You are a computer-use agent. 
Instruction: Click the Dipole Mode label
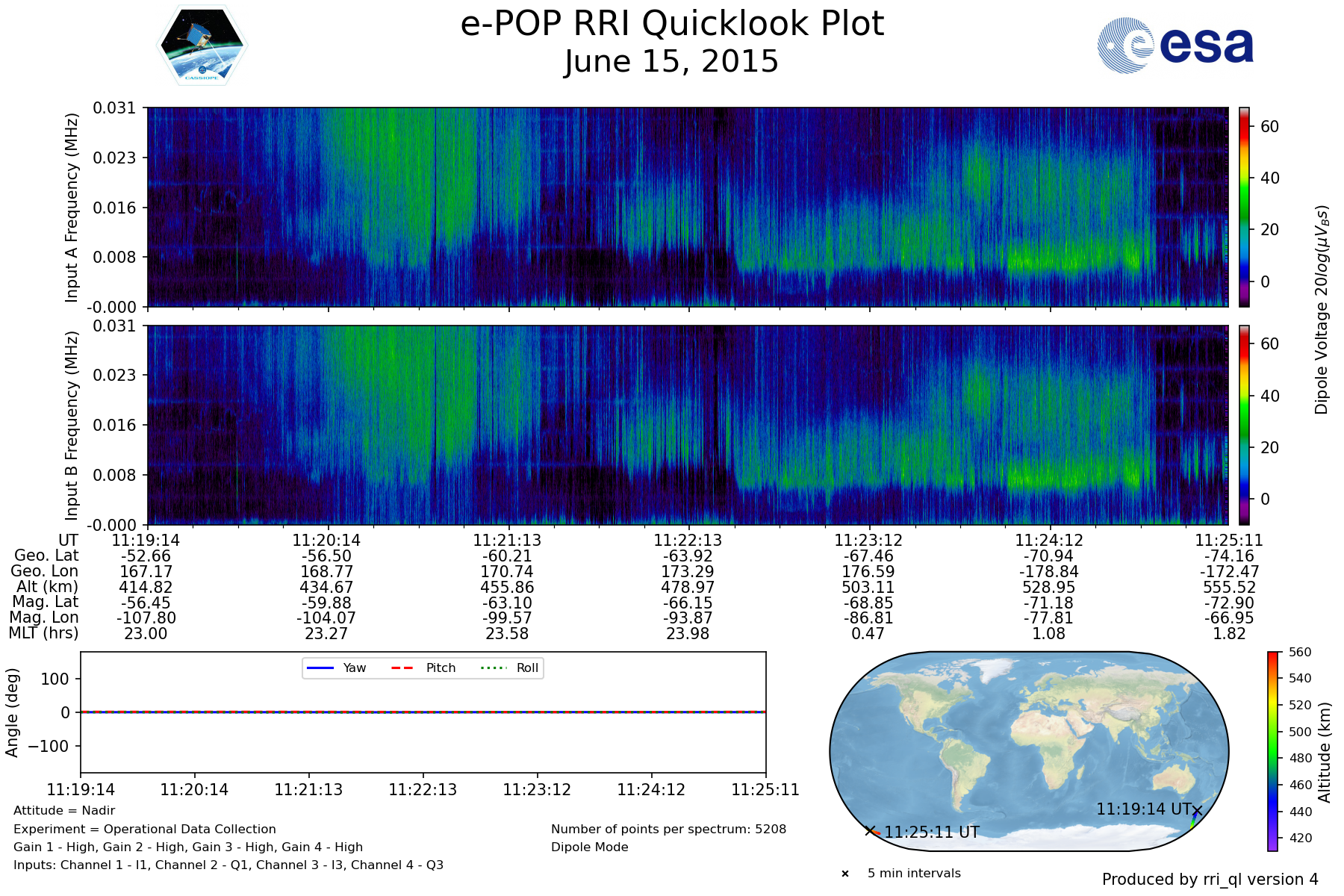click(590, 847)
